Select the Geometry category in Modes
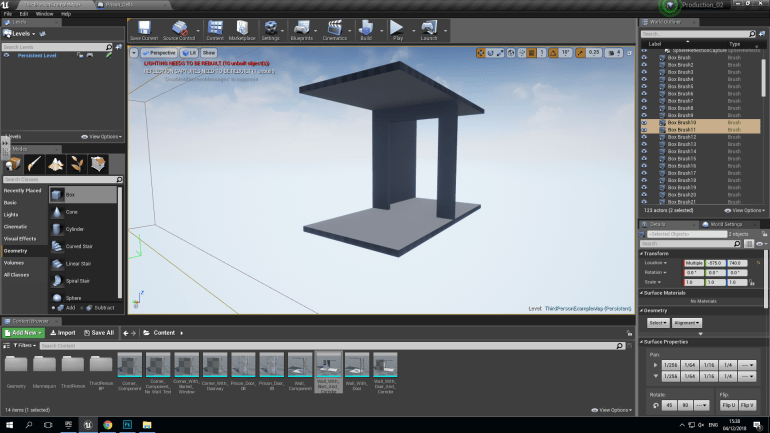Viewport: 770px width, 433px height. tap(15, 251)
